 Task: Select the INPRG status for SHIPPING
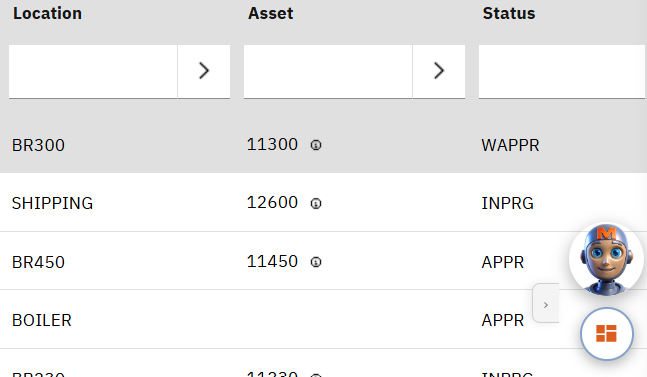tap(508, 203)
